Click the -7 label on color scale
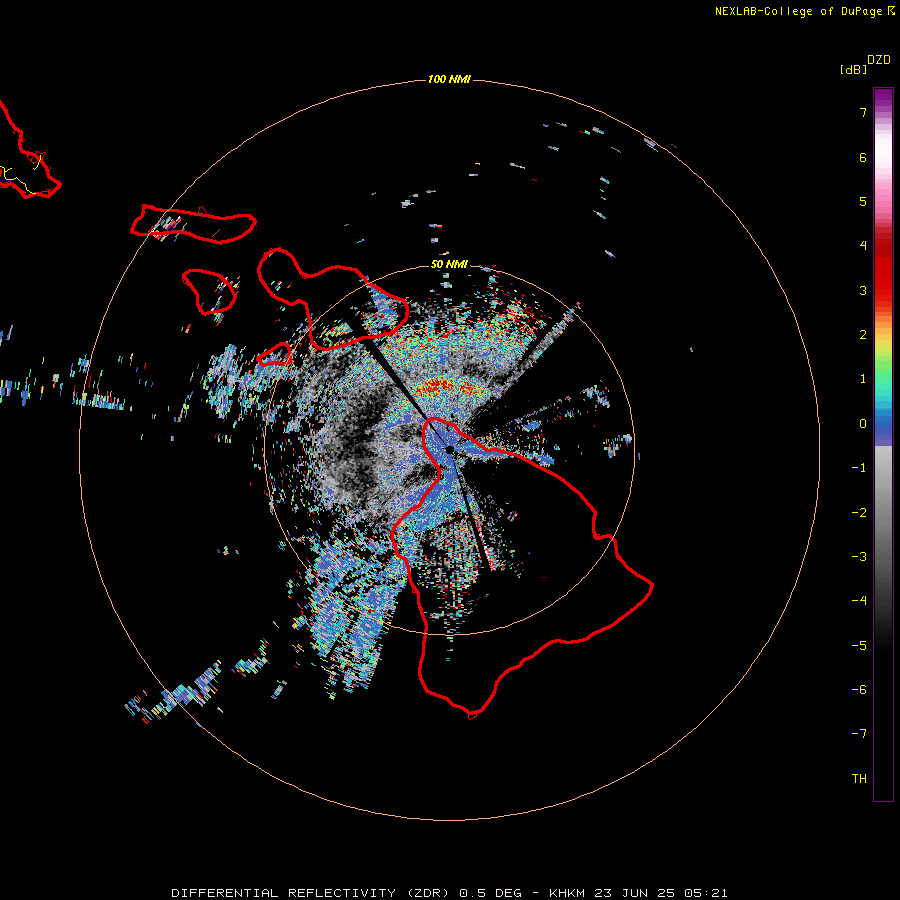900x900 pixels. click(859, 734)
